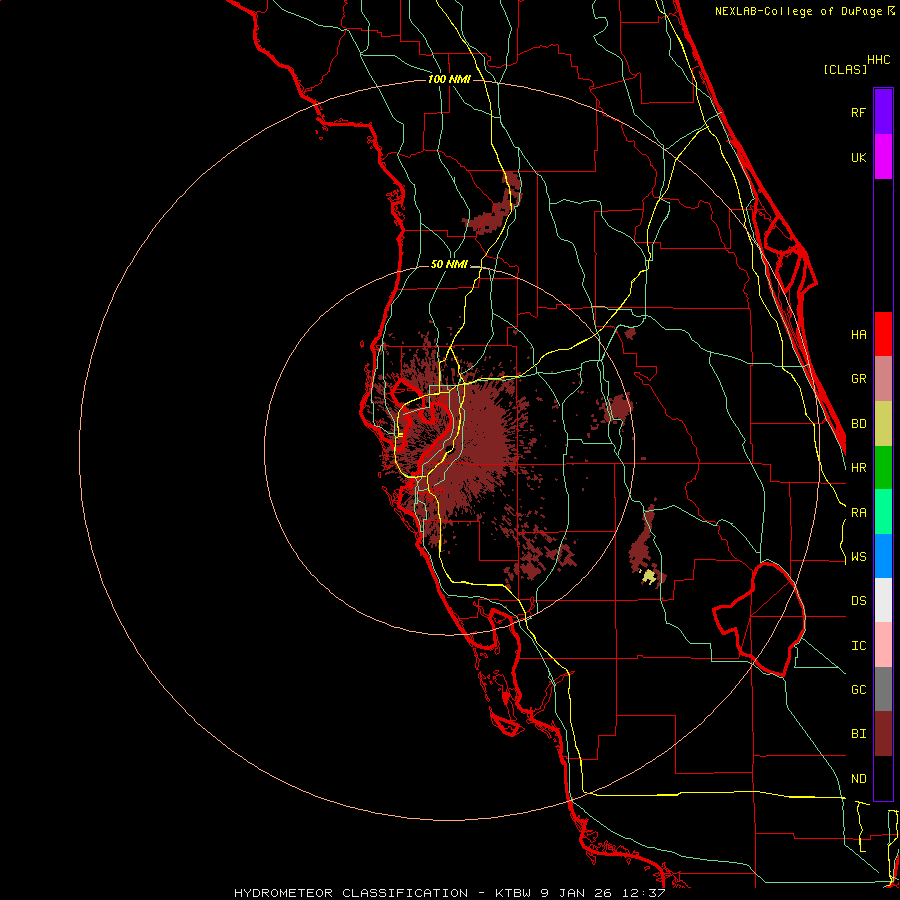
Task: Click the DS legend label
Action: pos(858,601)
